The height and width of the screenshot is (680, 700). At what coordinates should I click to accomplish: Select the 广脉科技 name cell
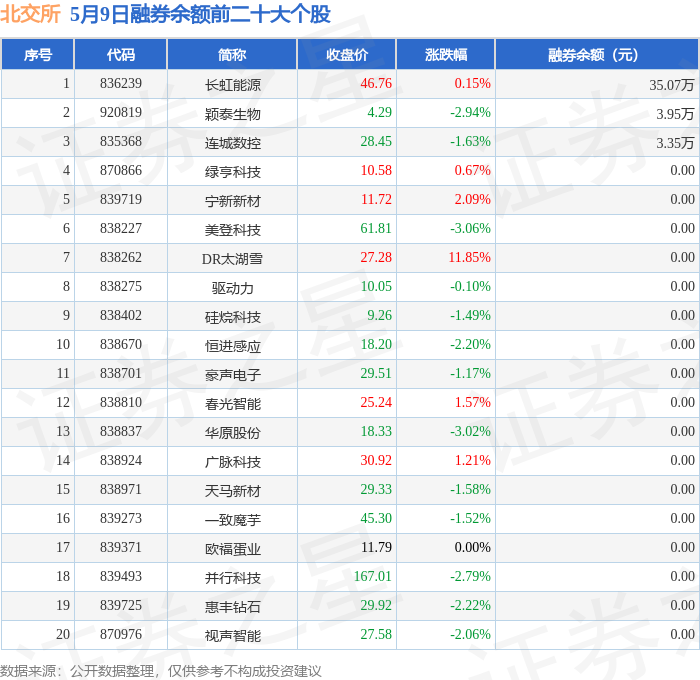pyautogui.click(x=233, y=462)
